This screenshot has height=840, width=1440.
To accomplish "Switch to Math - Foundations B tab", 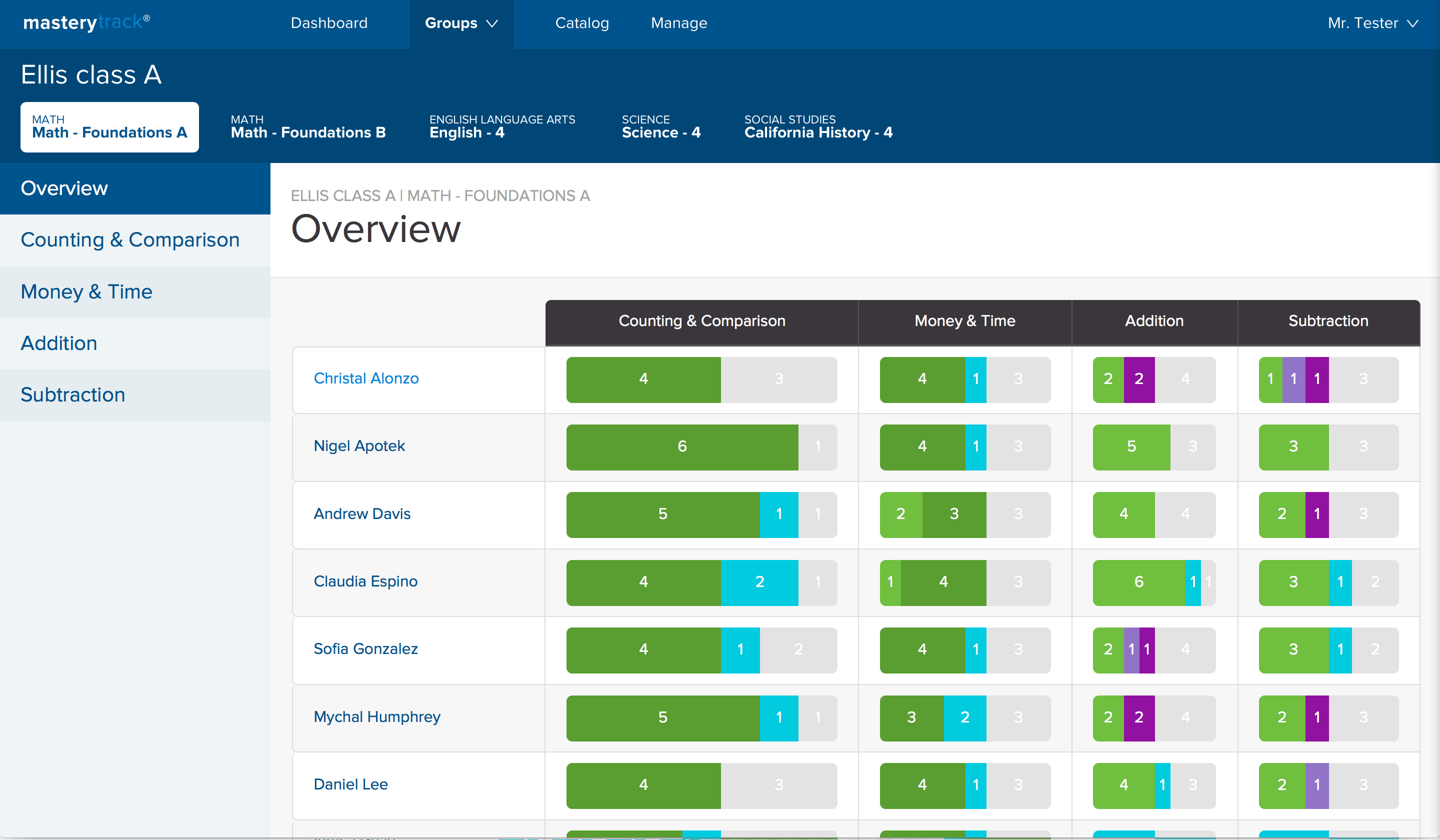I will click(x=308, y=127).
